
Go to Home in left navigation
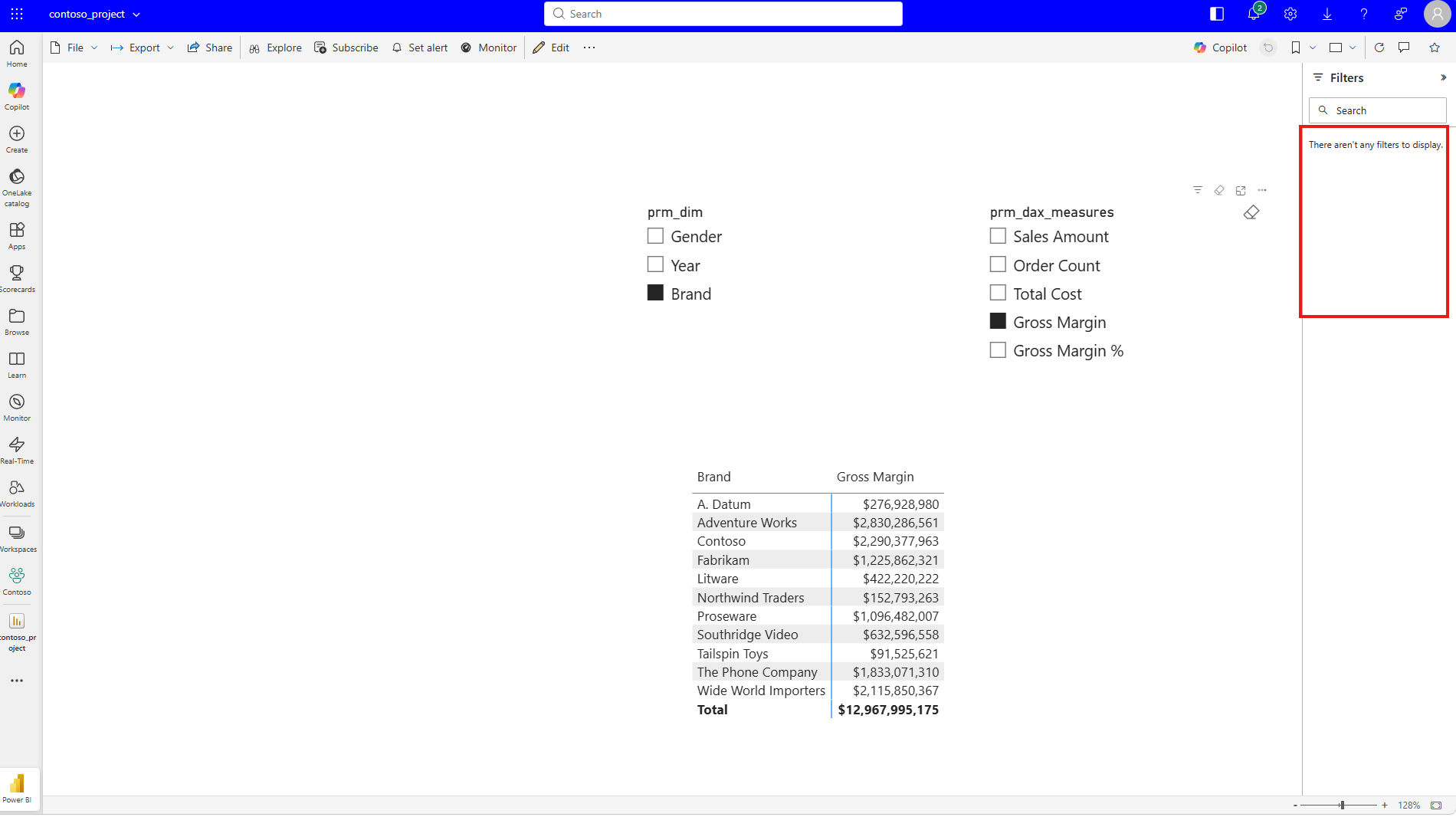(17, 53)
